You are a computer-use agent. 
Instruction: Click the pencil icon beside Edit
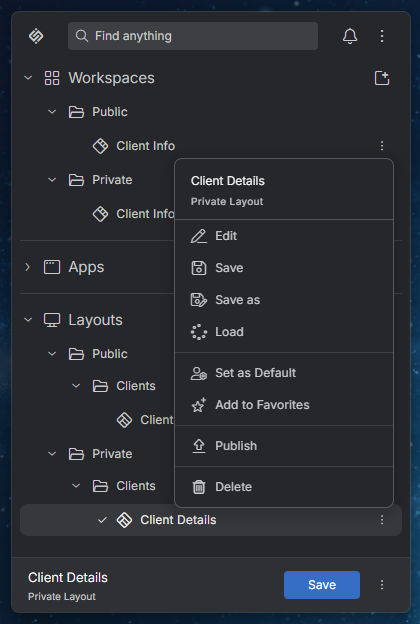(199, 236)
